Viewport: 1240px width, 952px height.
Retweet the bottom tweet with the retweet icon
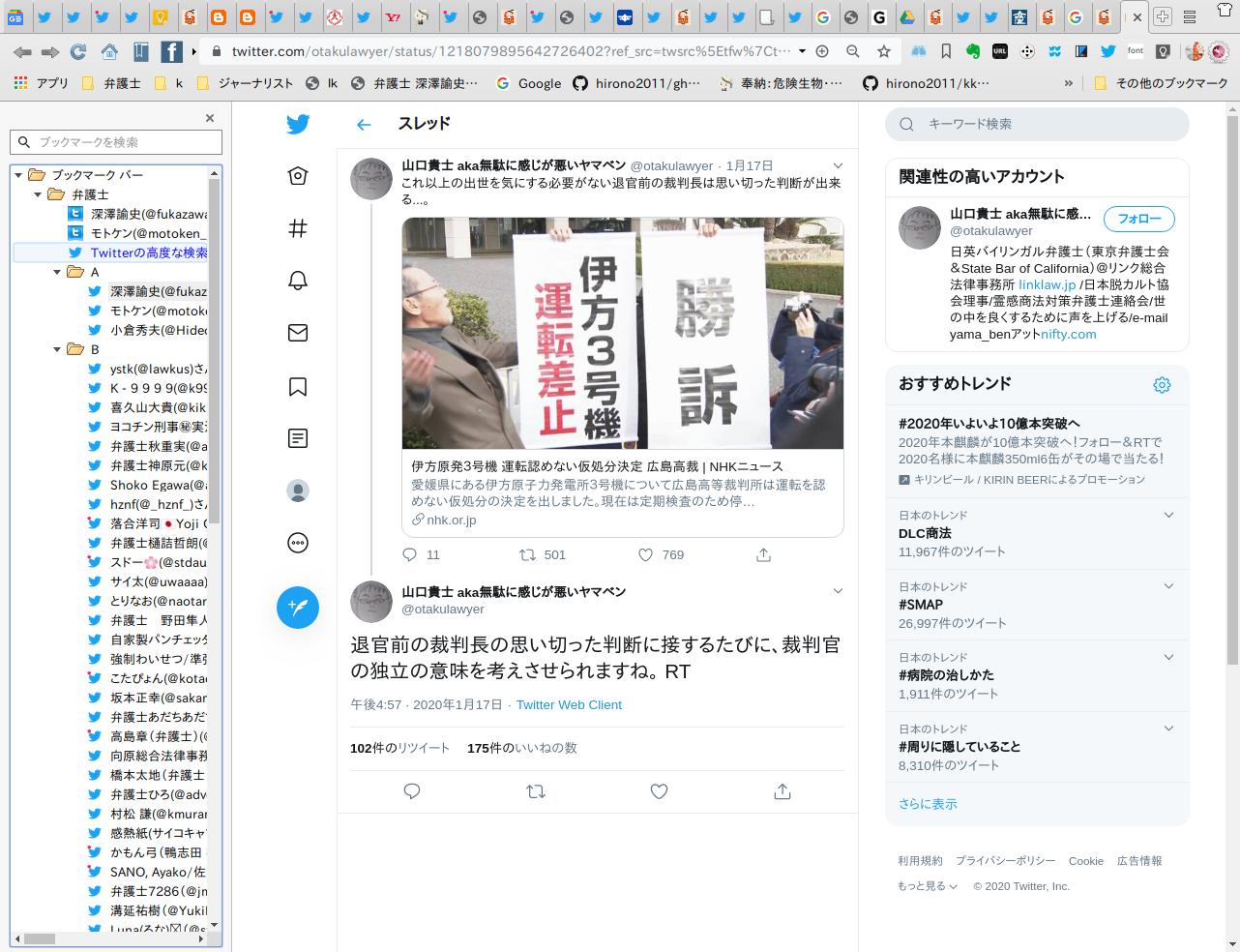[x=535, y=791]
